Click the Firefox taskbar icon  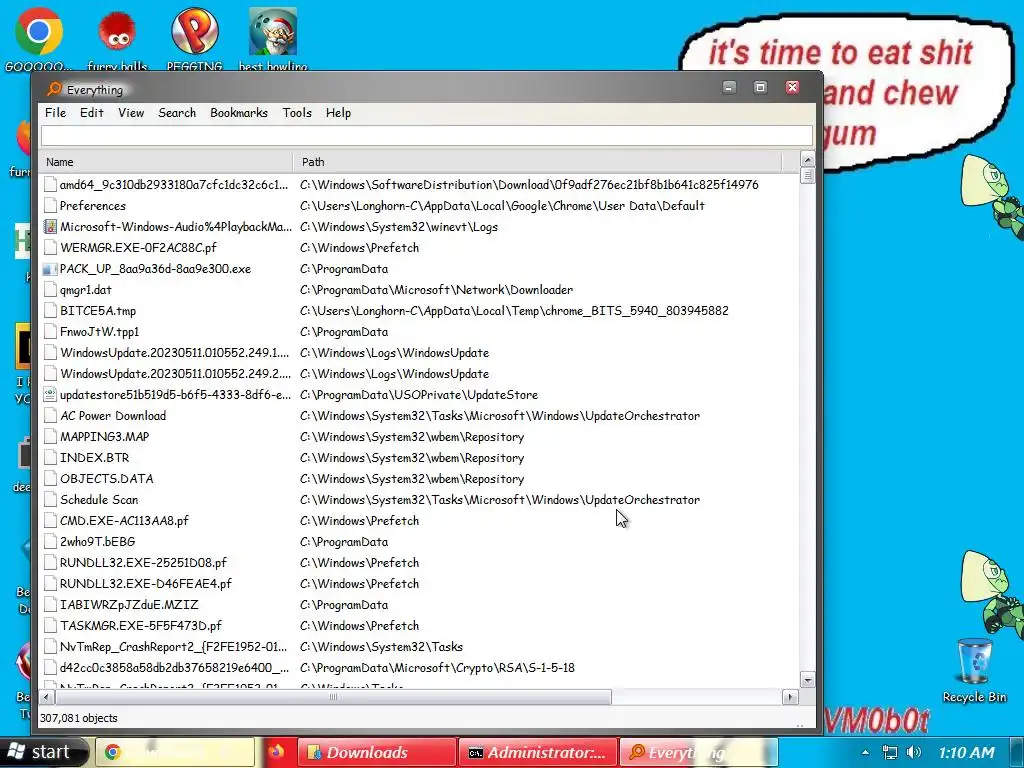tap(277, 752)
